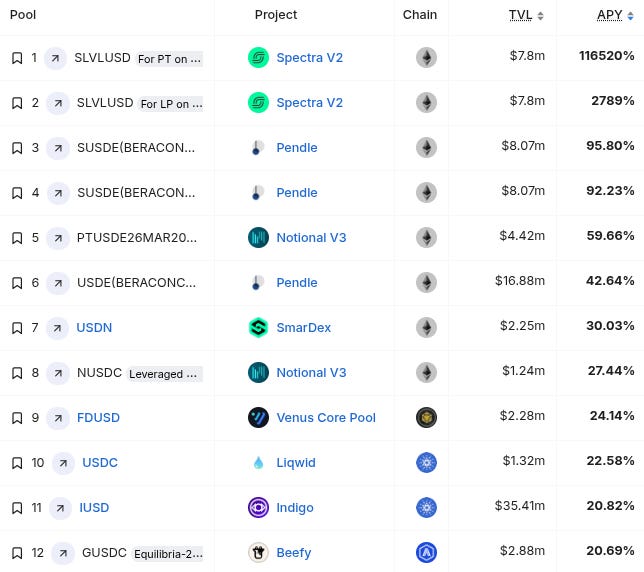The image size is (644, 572).
Task: Open the FDUSD pool link
Action: [x=98, y=418]
